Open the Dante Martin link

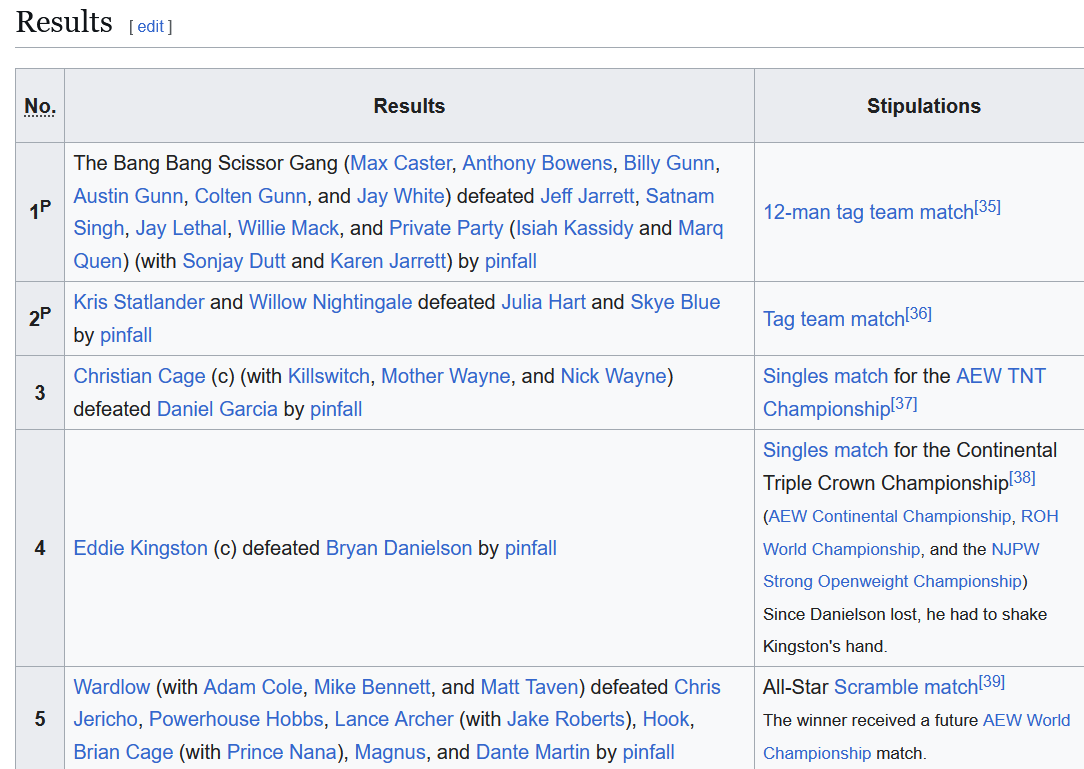pyautogui.click(x=533, y=752)
